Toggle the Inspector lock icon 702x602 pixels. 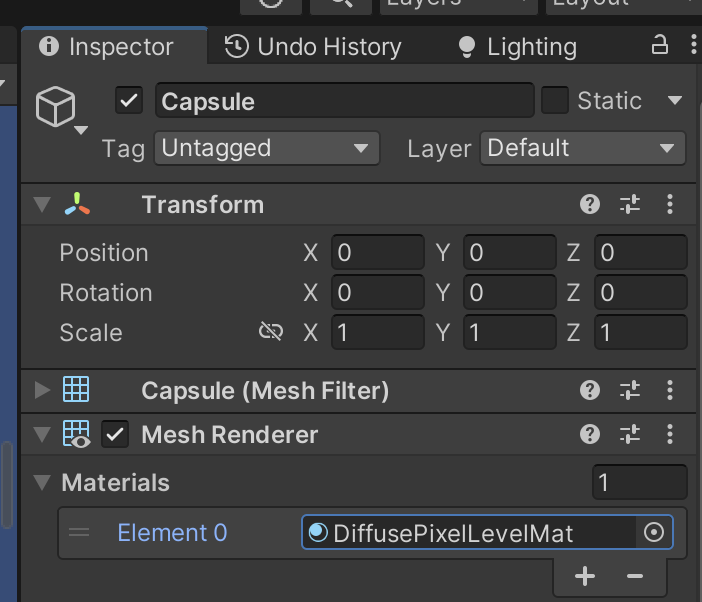pos(659,45)
